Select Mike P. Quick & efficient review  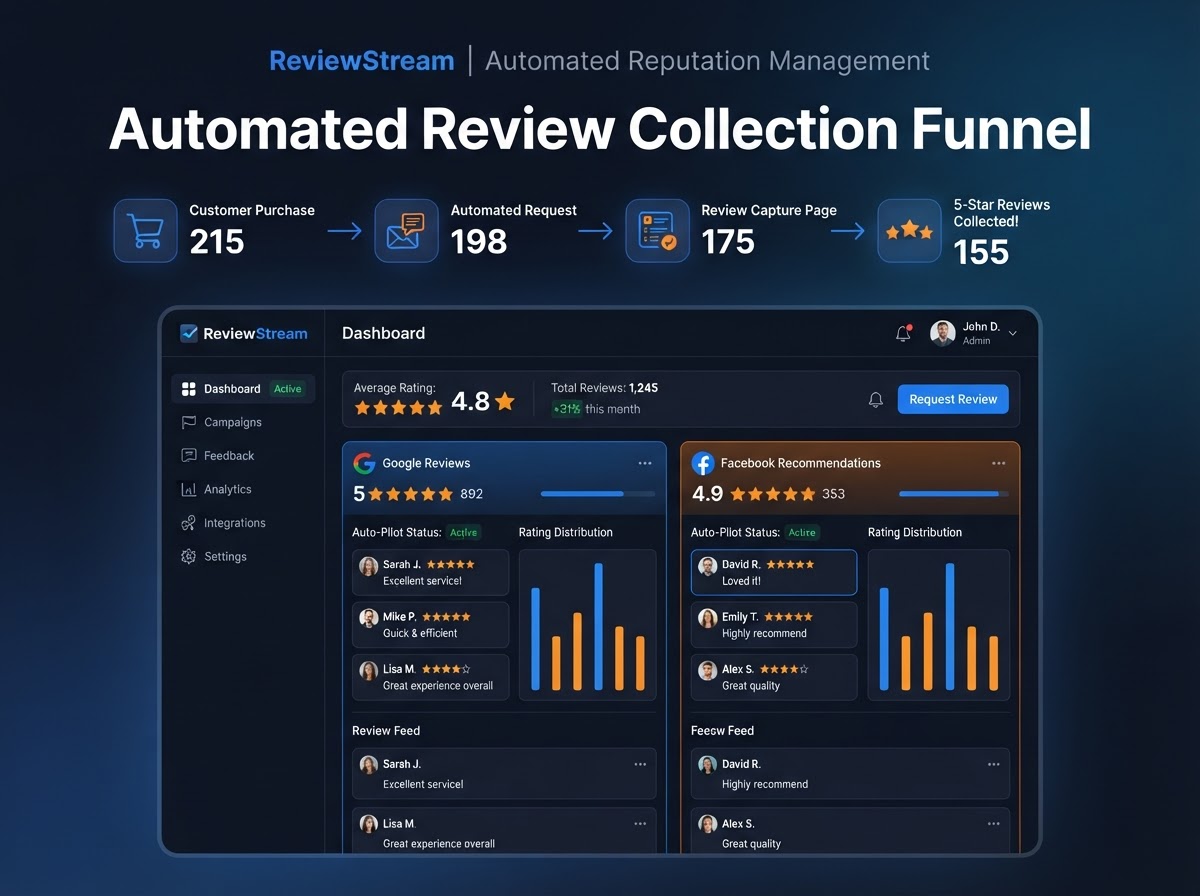point(431,625)
